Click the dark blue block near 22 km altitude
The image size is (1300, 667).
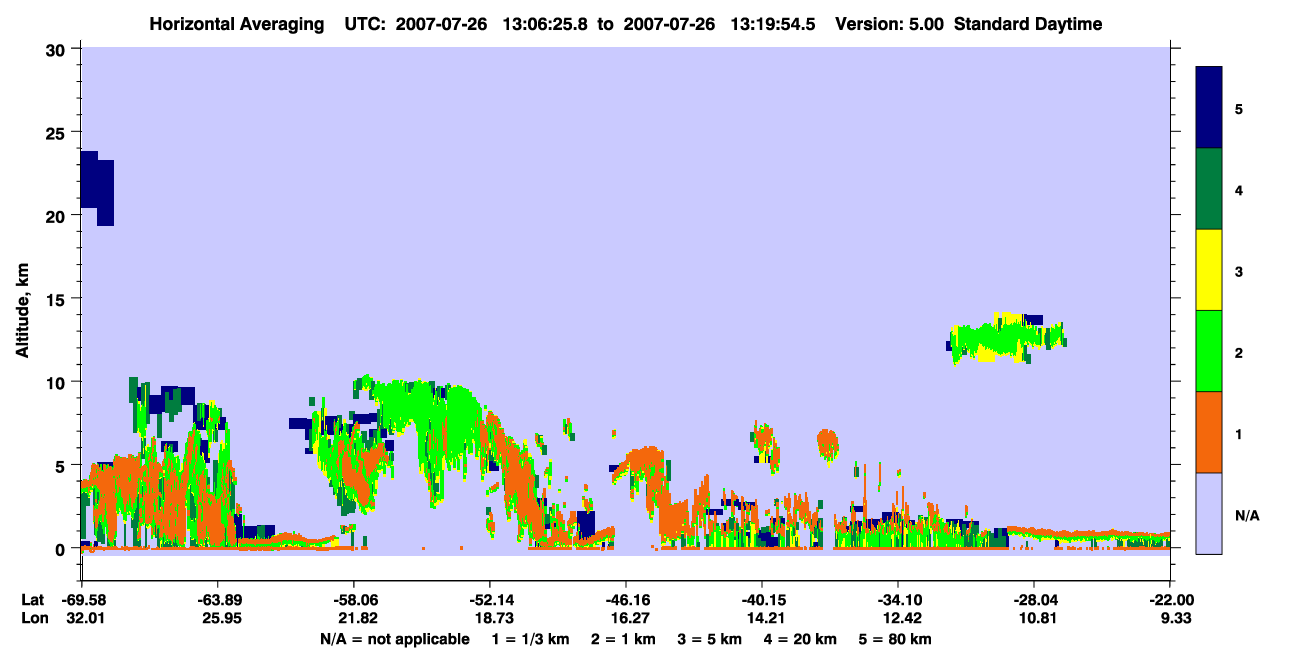[97, 186]
